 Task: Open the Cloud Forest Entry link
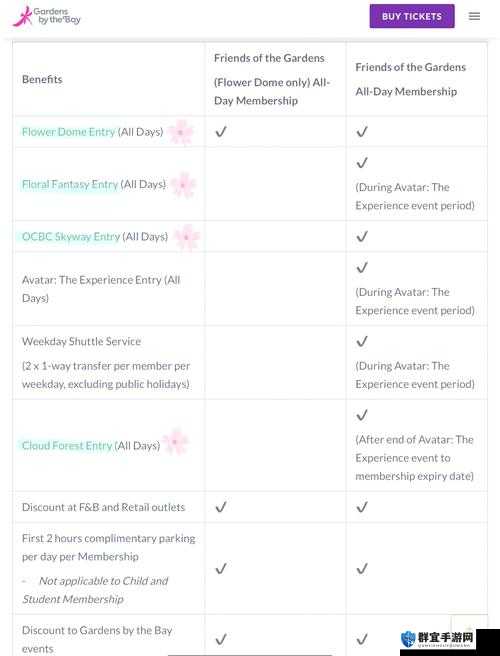click(67, 446)
